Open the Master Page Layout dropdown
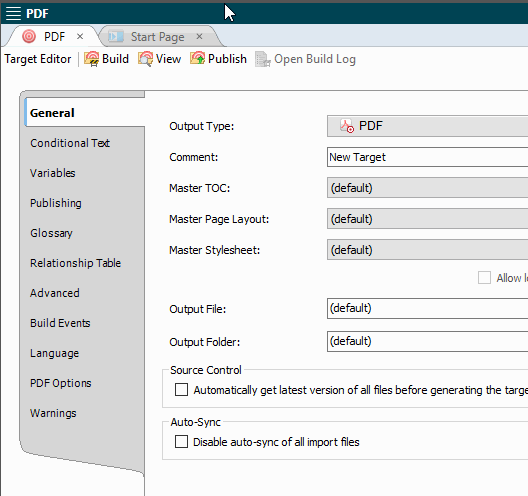This screenshot has width=528, height=496. pos(427,219)
